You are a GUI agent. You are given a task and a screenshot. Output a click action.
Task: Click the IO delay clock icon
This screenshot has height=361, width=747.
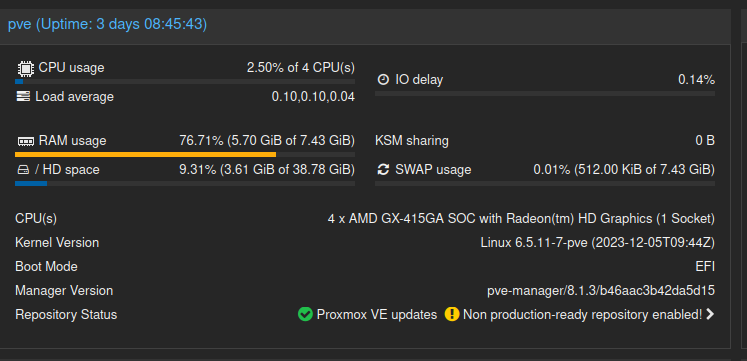(x=383, y=80)
